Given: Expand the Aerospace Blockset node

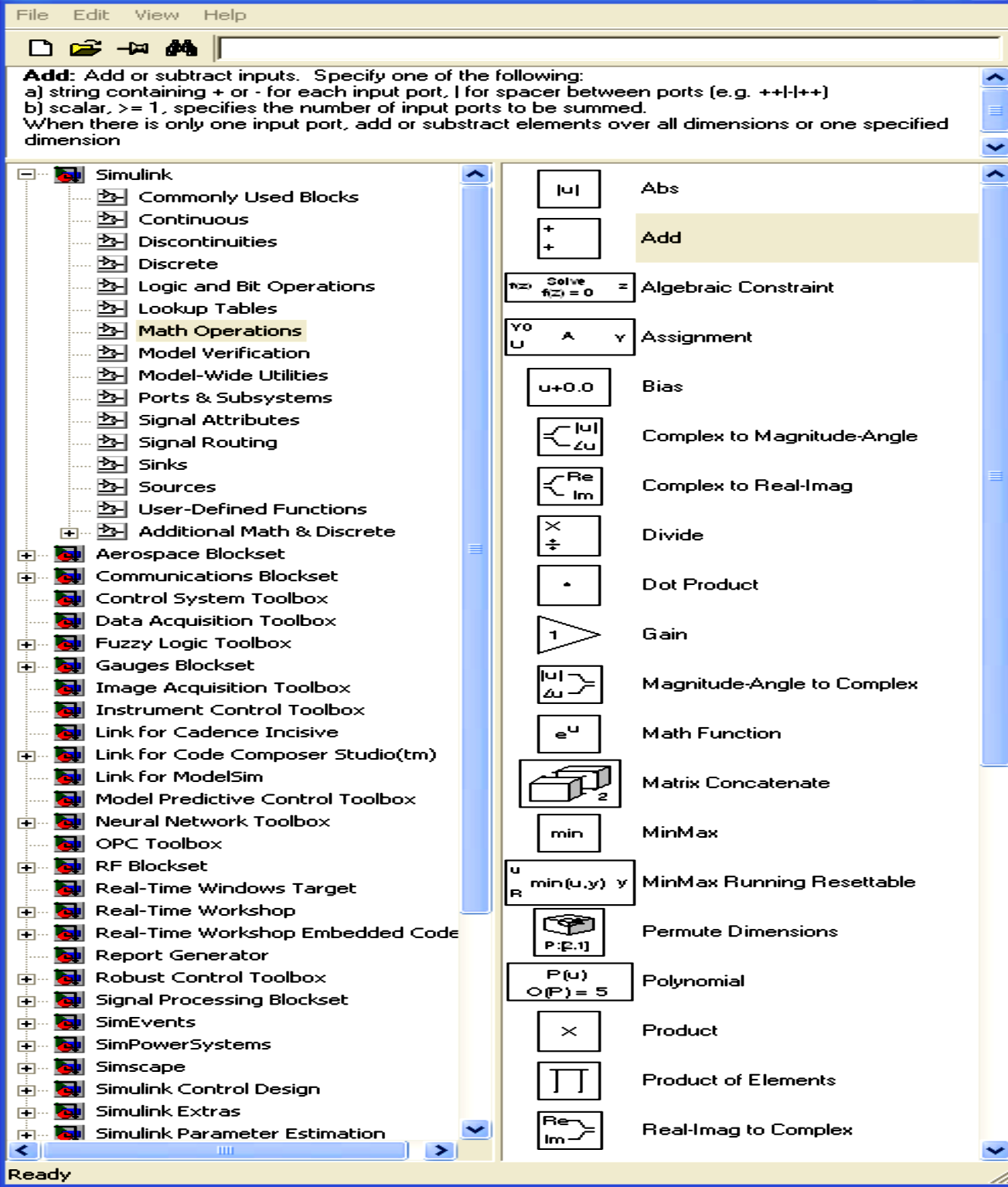Looking at the screenshot, I should pos(26,555).
